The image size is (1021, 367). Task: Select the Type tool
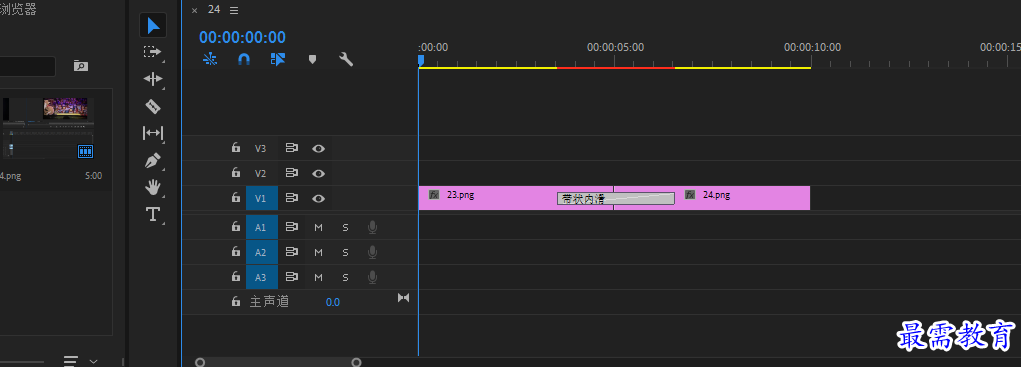point(152,214)
